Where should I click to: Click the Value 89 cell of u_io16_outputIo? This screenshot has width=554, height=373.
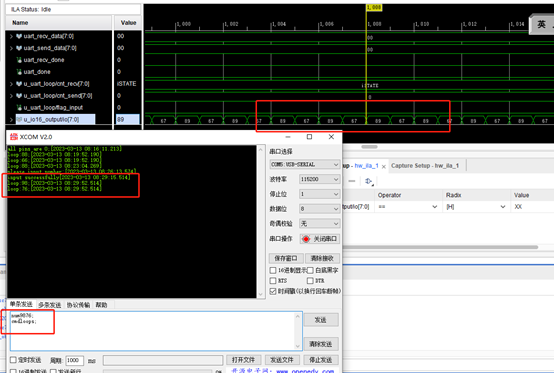click(x=128, y=119)
